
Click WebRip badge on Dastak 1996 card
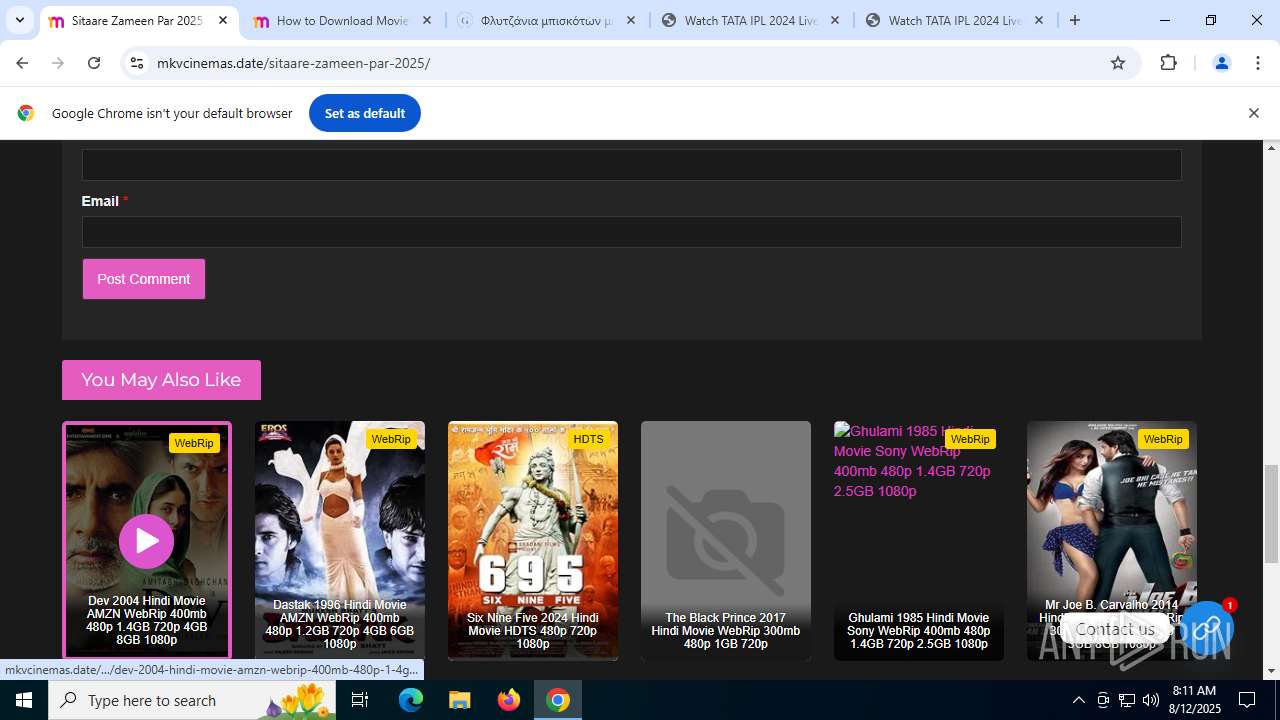click(x=391, y=439)
